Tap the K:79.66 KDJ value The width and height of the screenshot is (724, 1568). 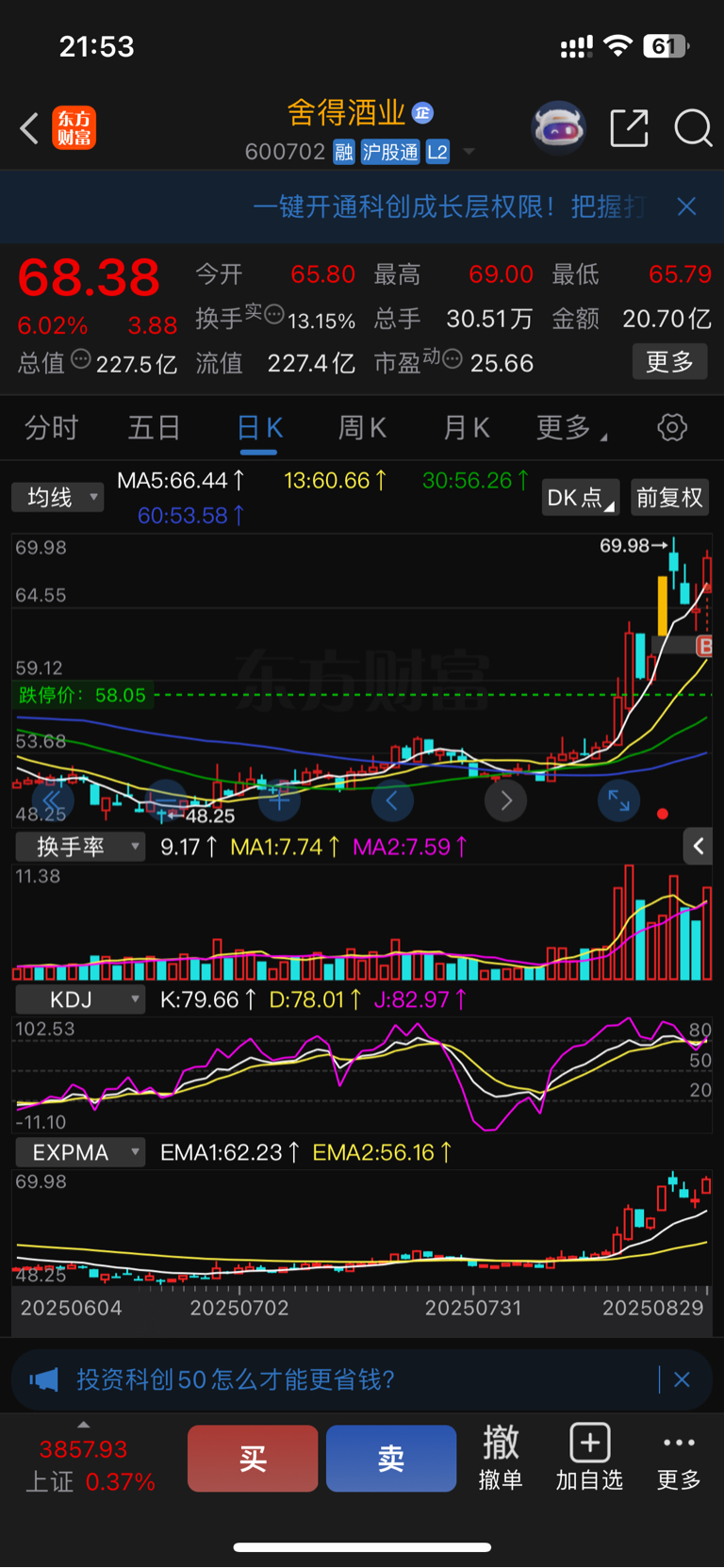[207, 999]
